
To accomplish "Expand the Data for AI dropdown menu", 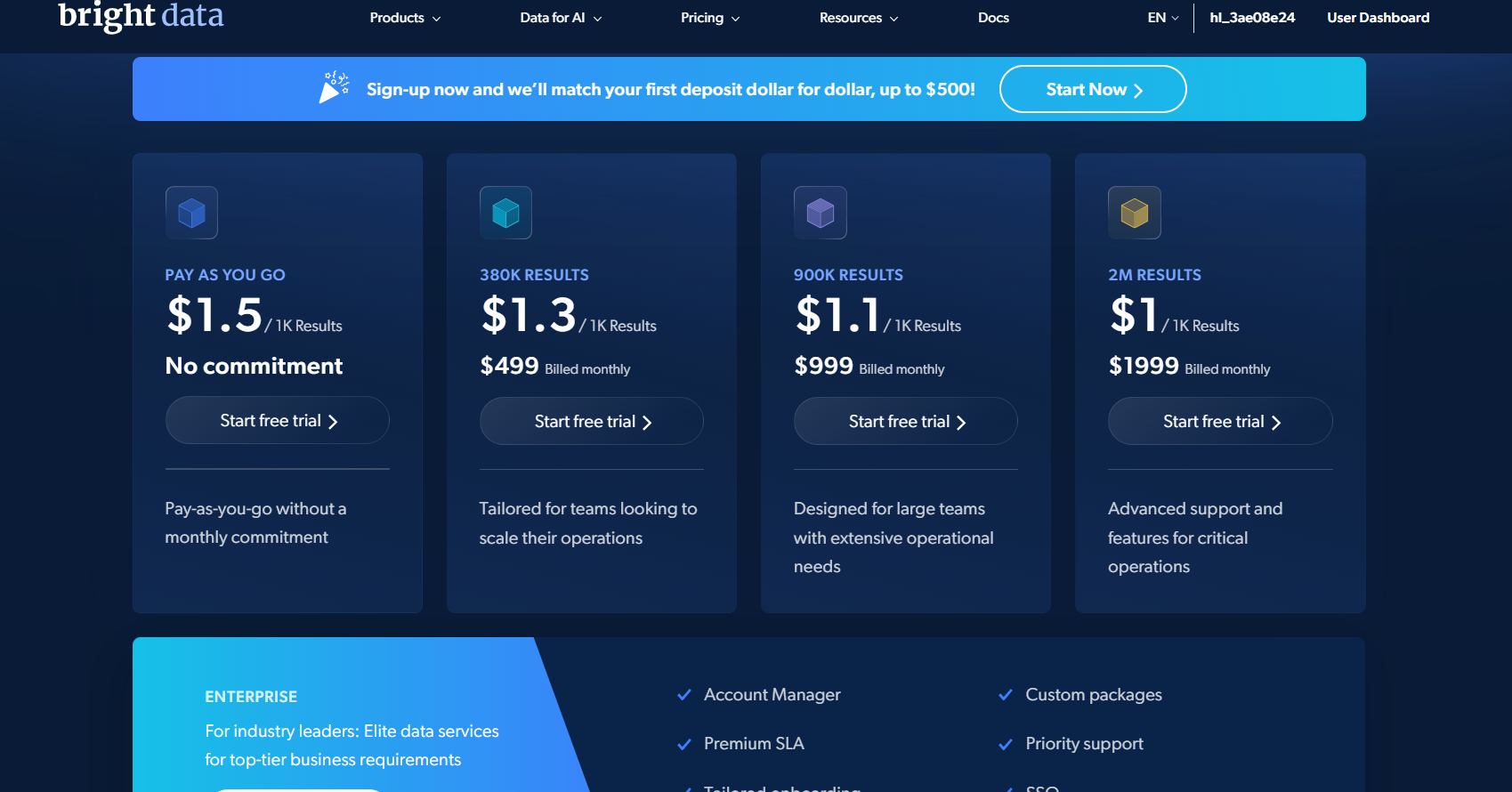I will click(561, 18).
